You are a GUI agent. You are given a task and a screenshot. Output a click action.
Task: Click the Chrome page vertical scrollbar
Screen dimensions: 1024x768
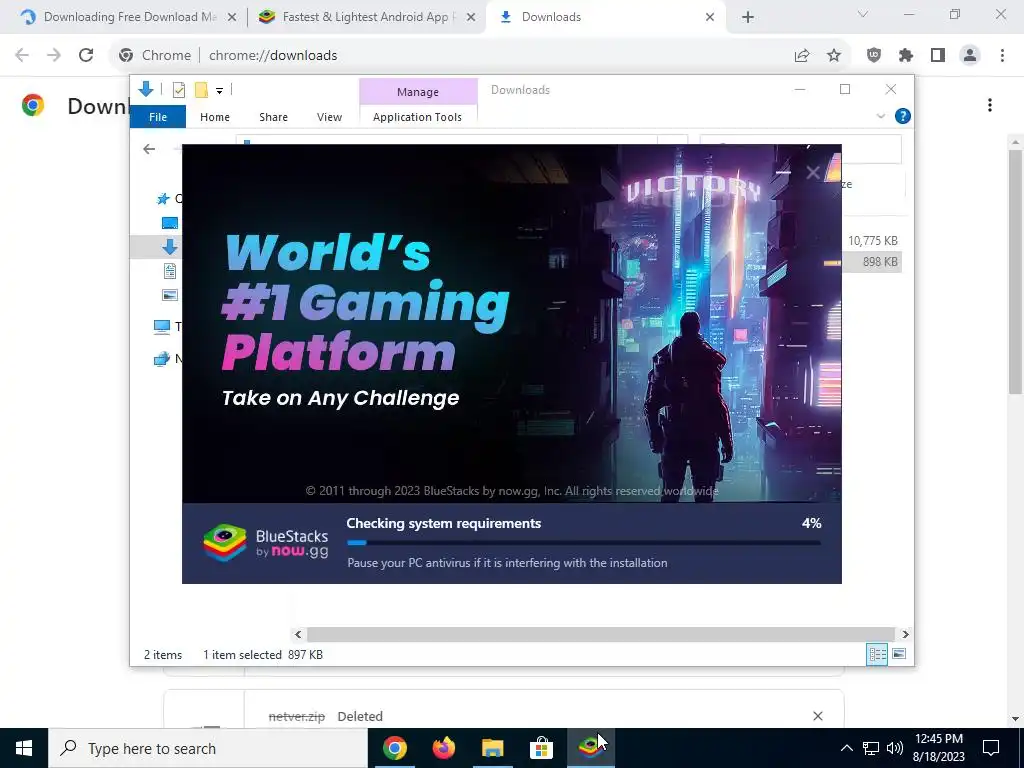(x=1015, y=272)
